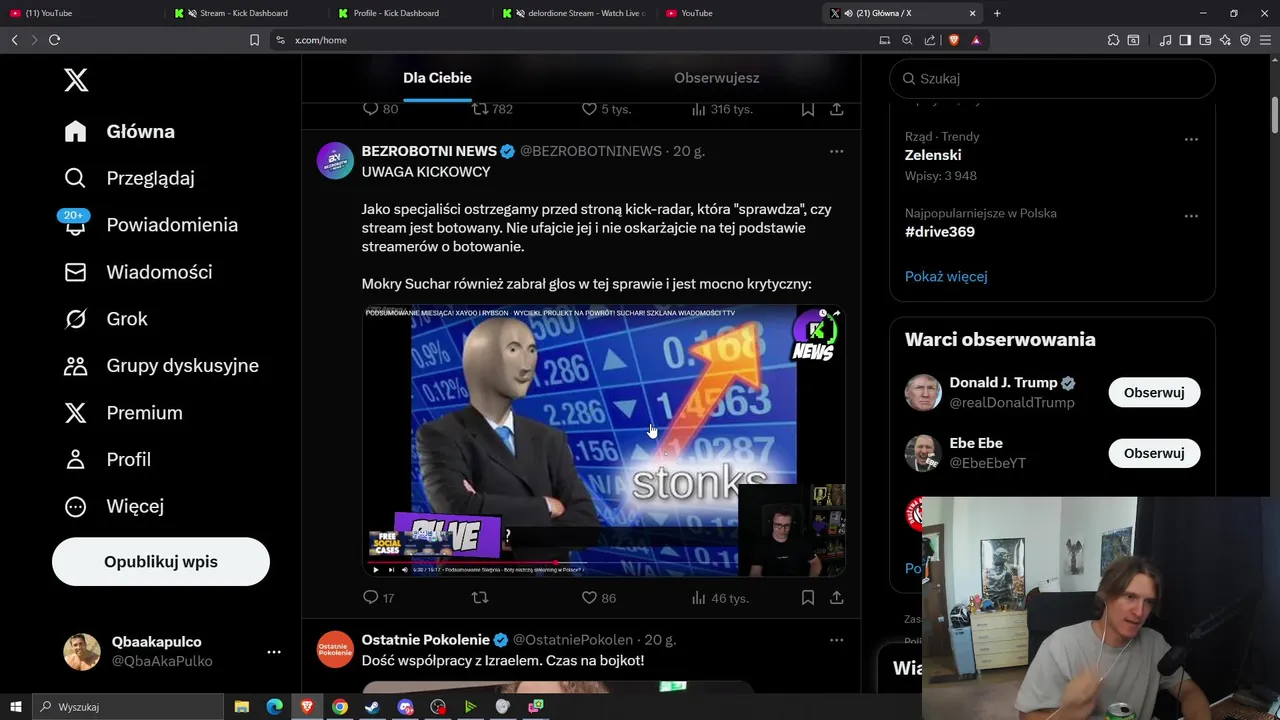Play the stonks video
Screen dimensions: 1280x720
pyautogui.click(x=376, y=570)
